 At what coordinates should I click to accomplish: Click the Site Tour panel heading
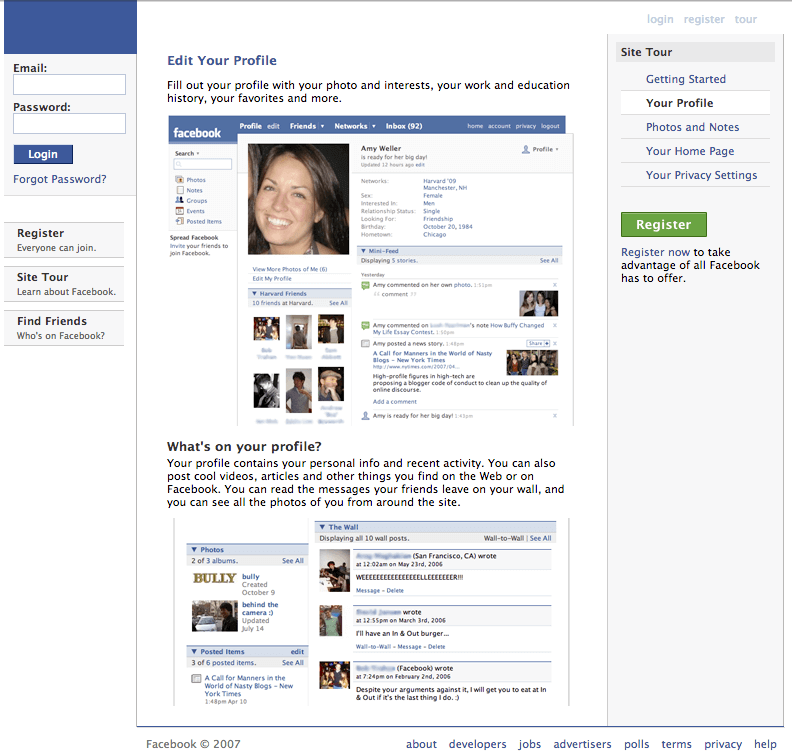pyautogui.click(x=695, y=52)
